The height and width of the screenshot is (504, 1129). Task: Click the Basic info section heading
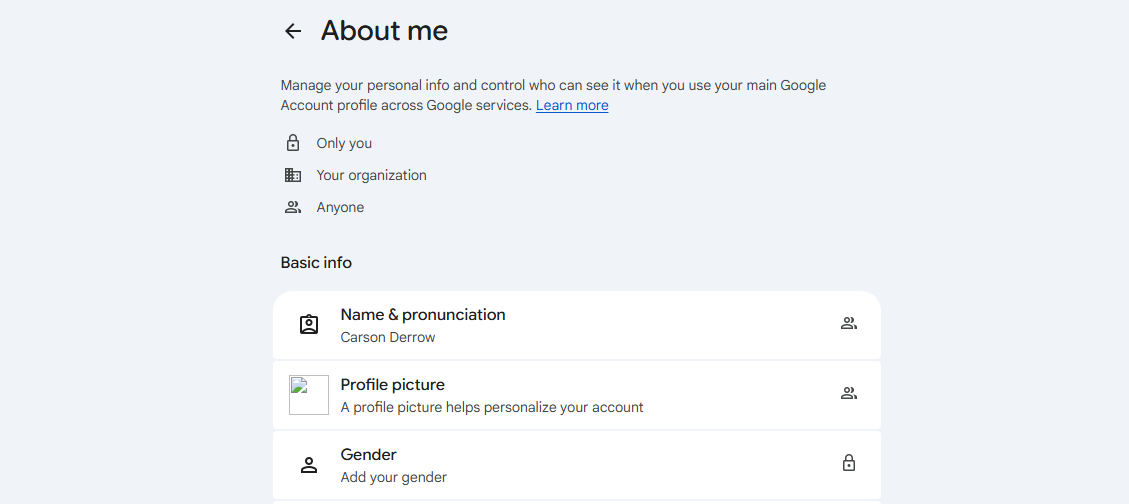click(316, 263)
